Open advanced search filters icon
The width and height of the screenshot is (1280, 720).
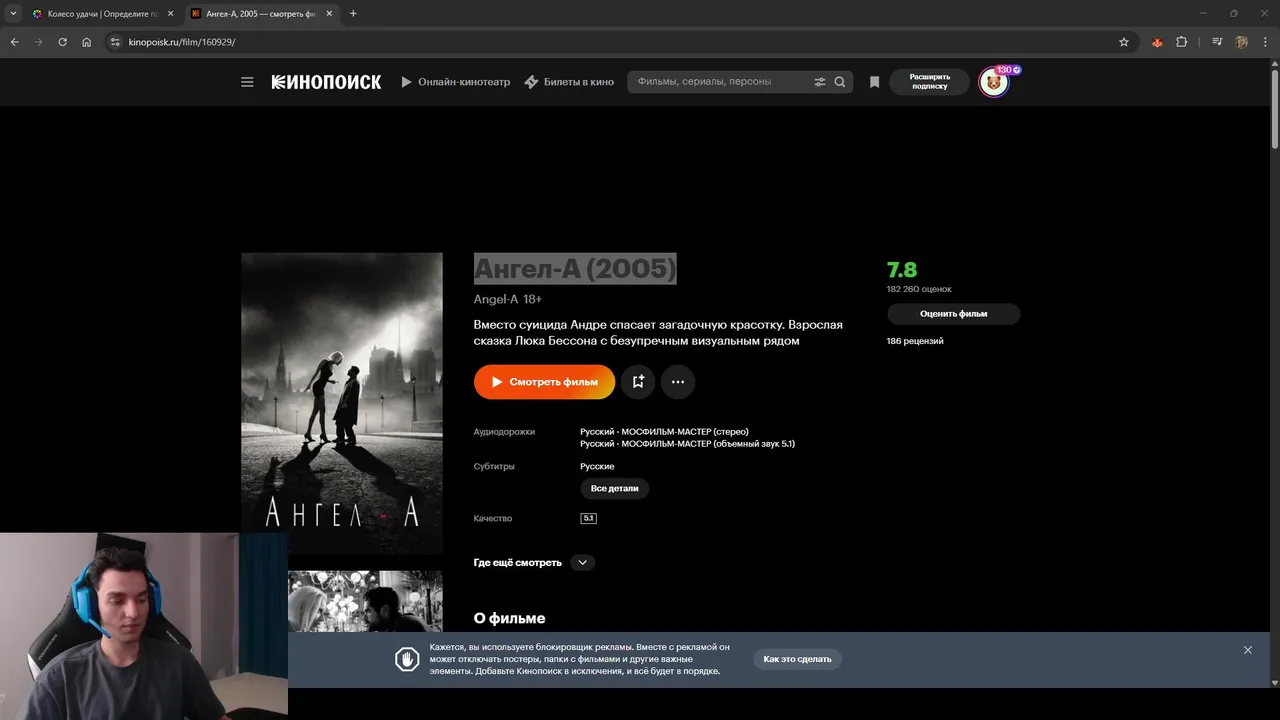[x=820, y=82]
